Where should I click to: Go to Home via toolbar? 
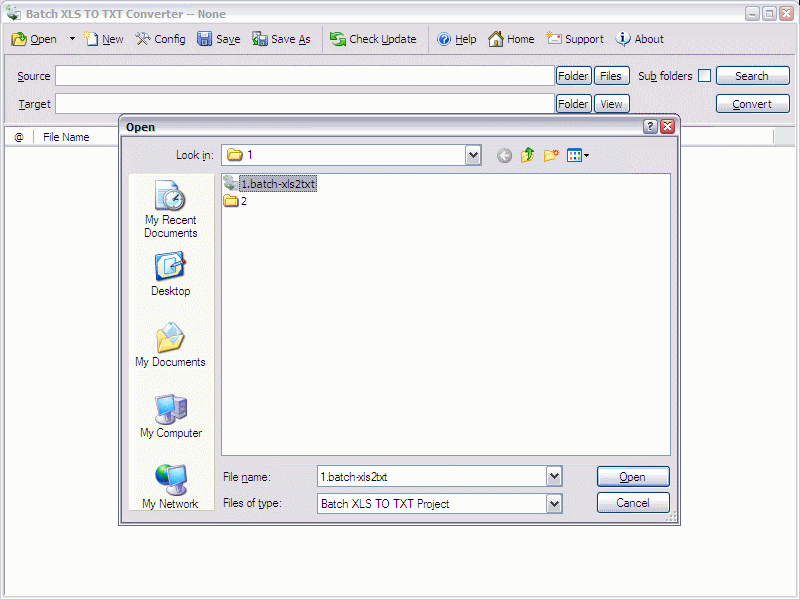[511, 39]
